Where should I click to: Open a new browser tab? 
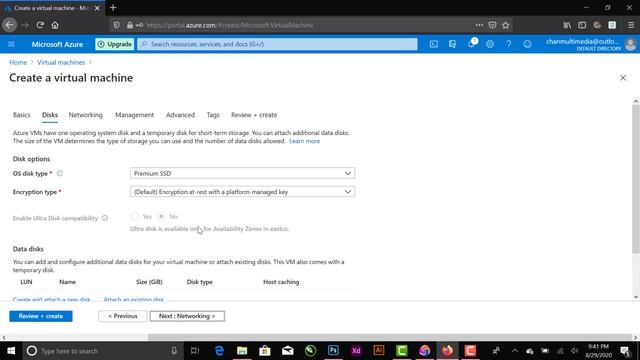pos(113,8)
